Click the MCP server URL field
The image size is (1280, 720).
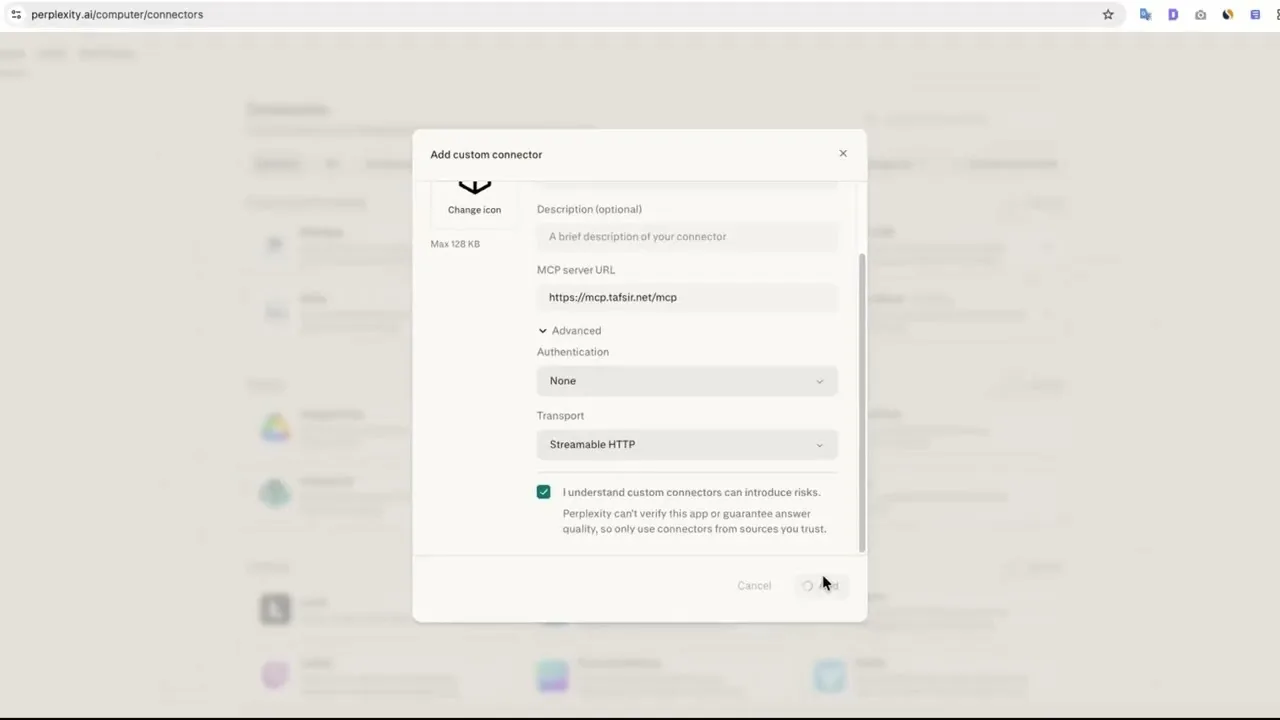point(687,297)
